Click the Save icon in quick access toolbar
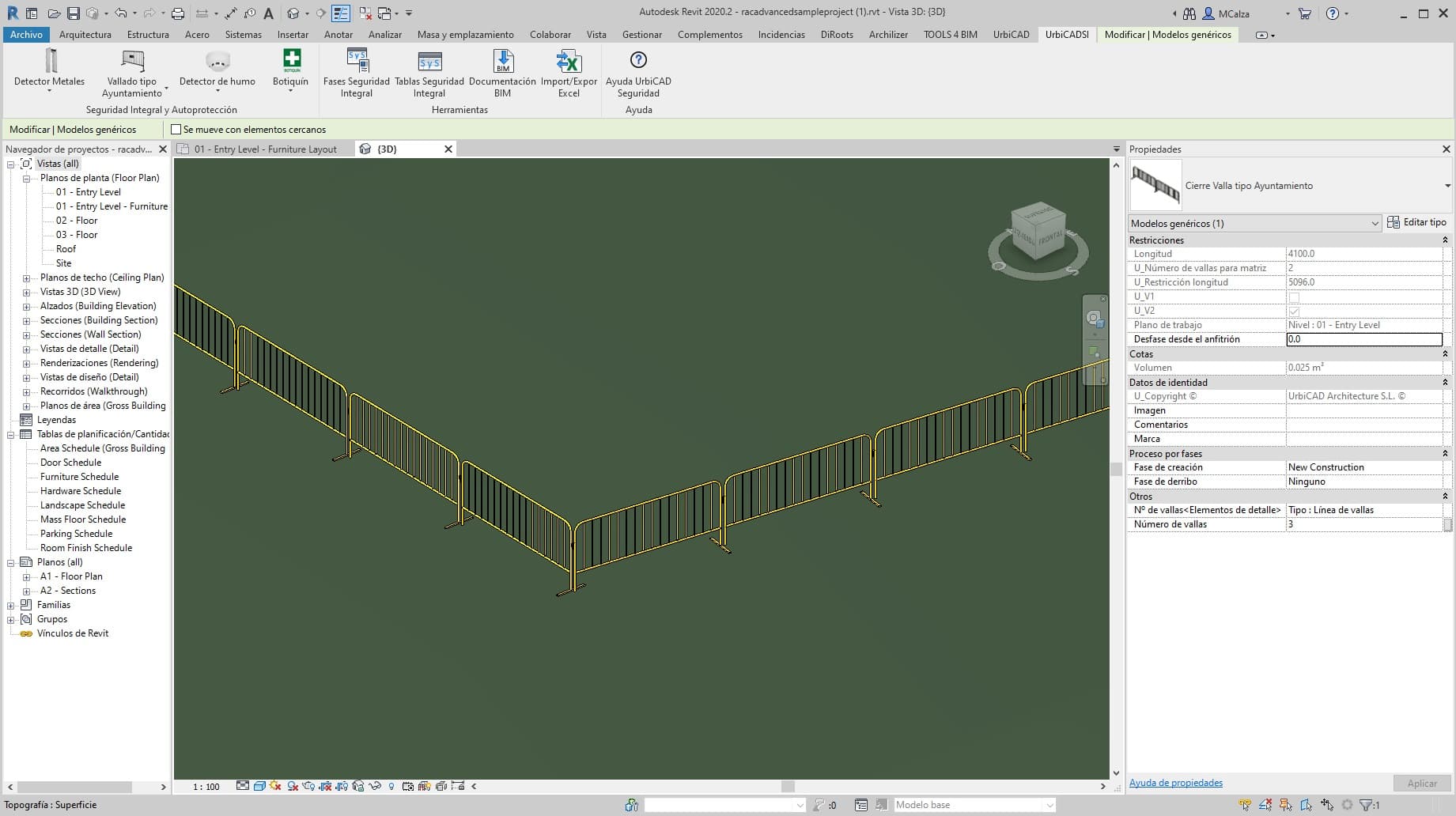1456x816 pixels. tap(73, 13)
